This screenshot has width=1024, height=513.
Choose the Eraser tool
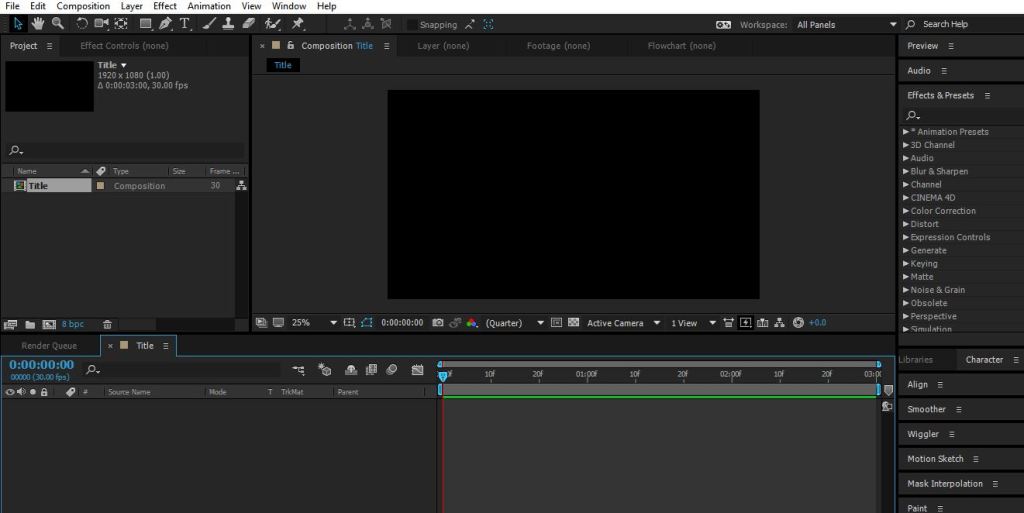249,24
